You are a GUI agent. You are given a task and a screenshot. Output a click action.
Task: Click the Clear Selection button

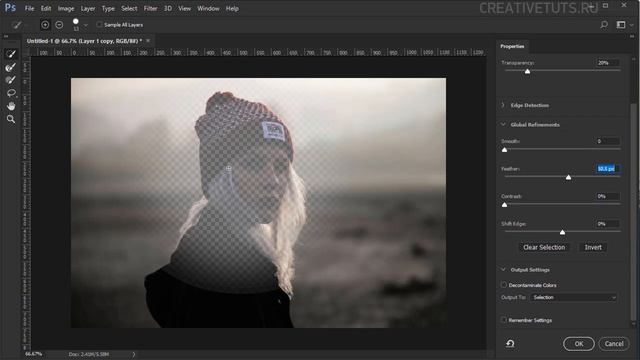click(544, 247)
